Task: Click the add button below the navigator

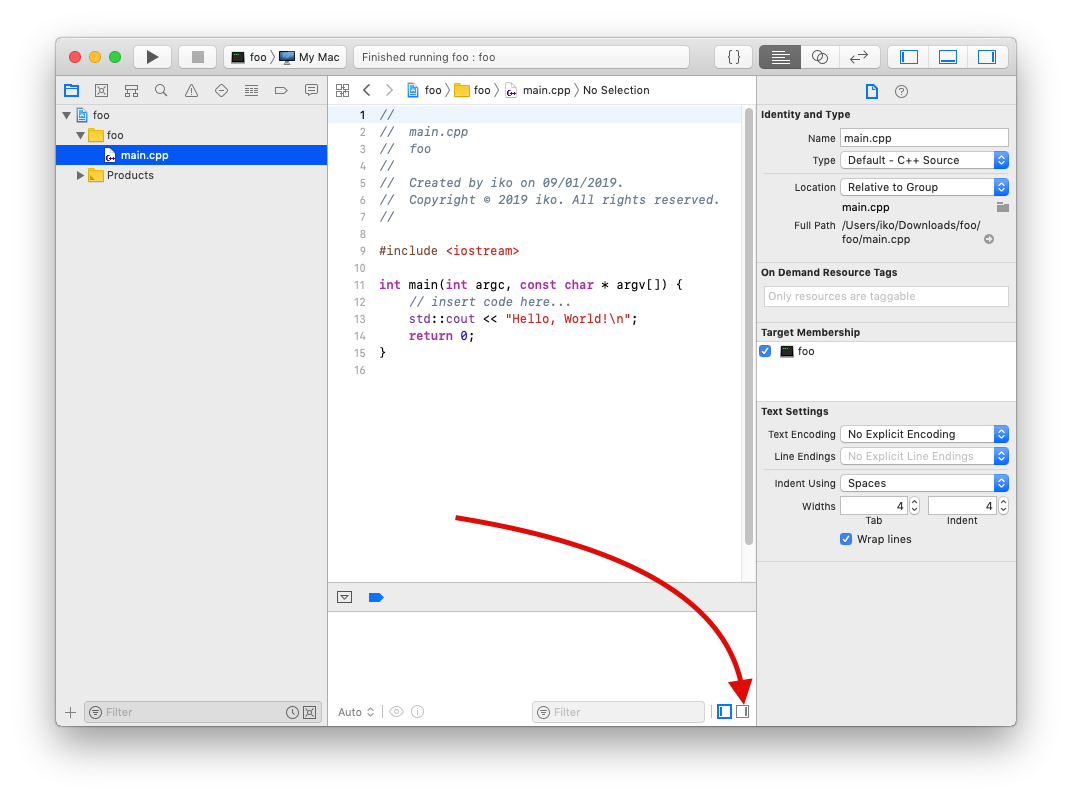Action: 70,712
